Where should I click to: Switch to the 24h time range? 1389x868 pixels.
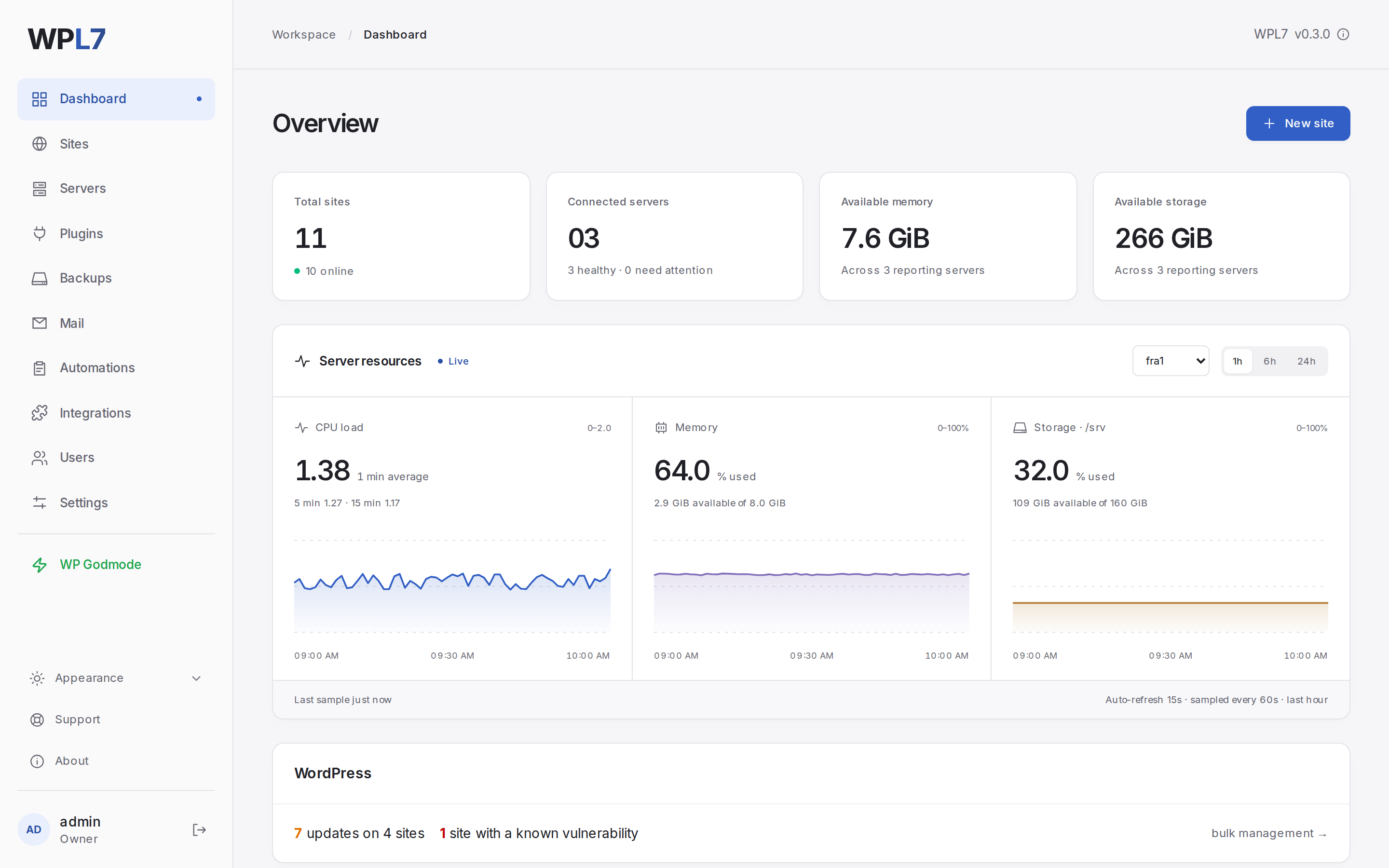(x=1307, y=361)
